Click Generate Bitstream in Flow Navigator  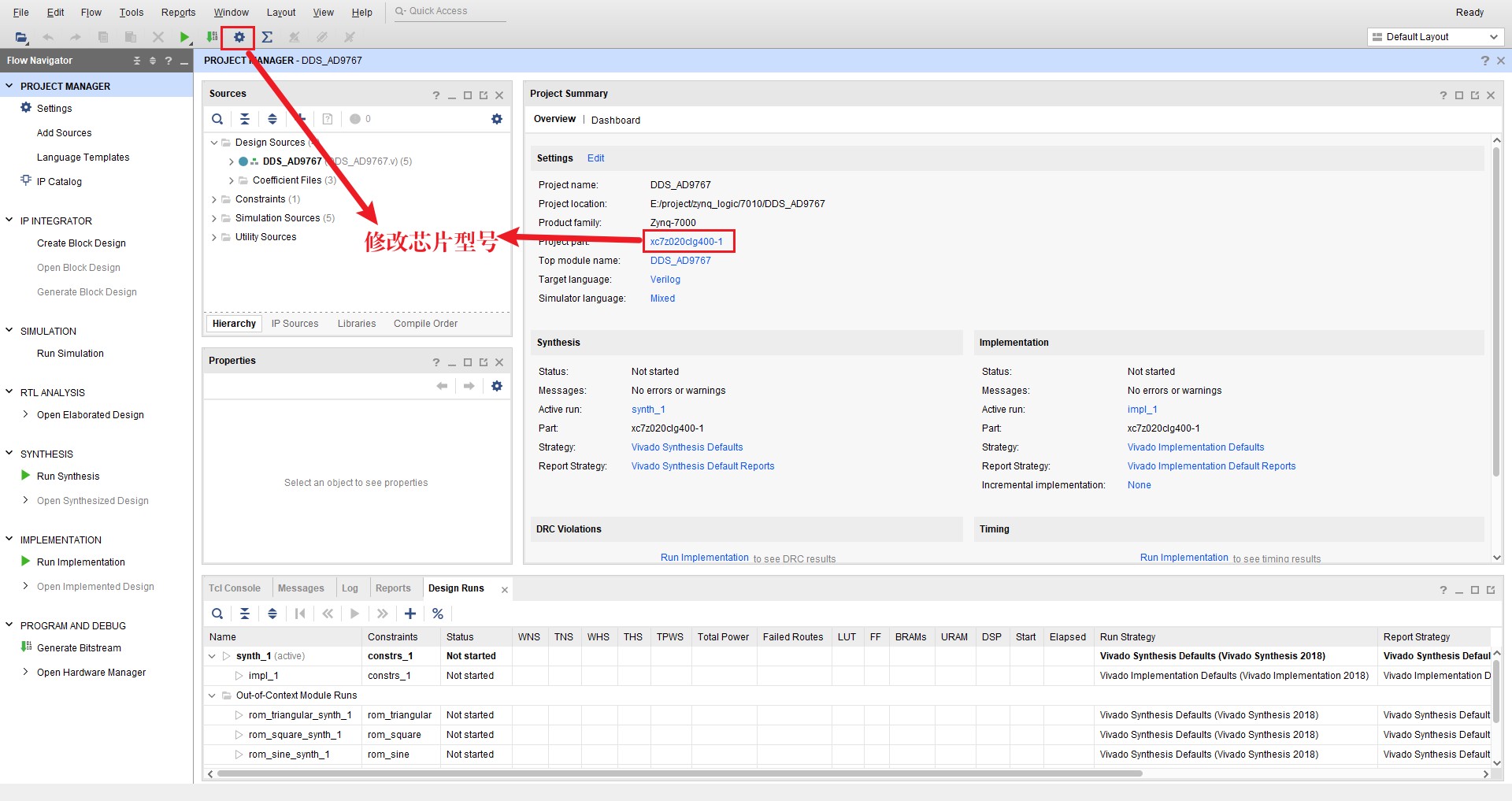(79, 648)
